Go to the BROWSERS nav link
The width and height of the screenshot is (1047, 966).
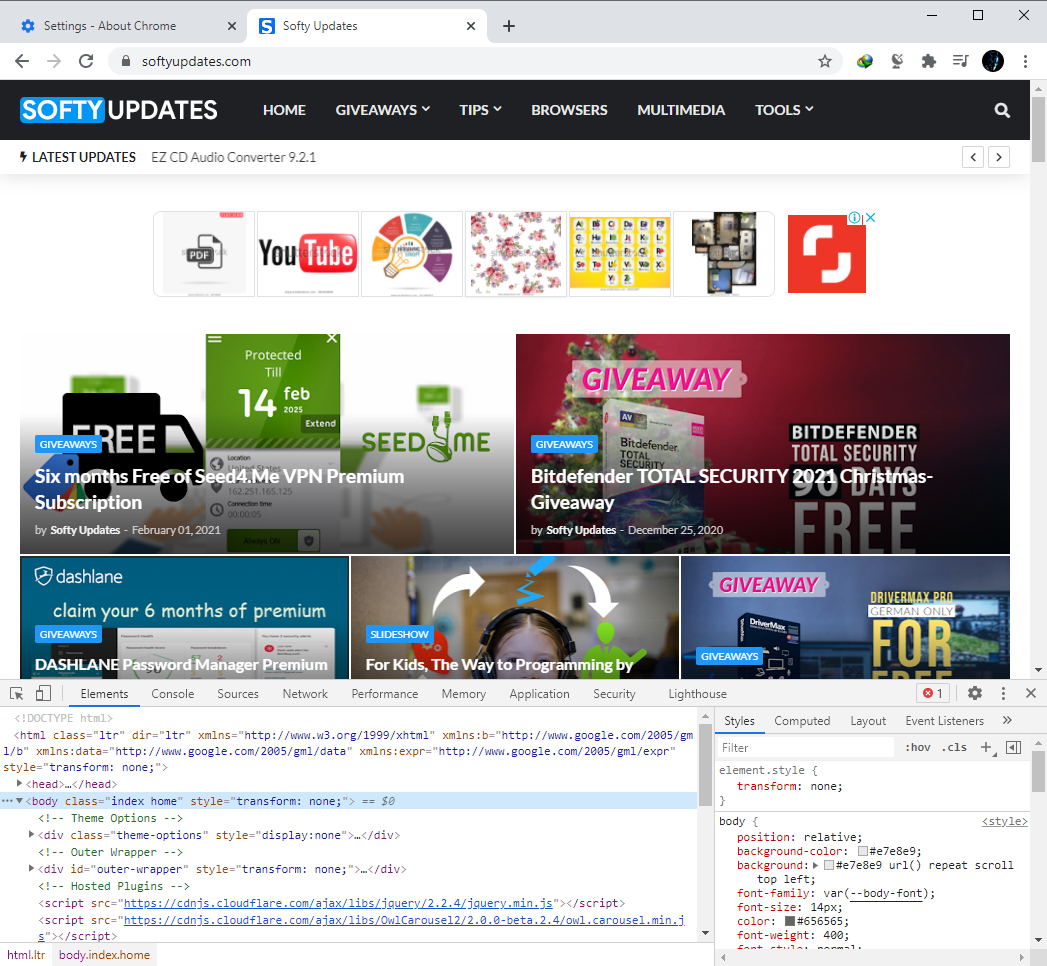click(x=570, y=110)
